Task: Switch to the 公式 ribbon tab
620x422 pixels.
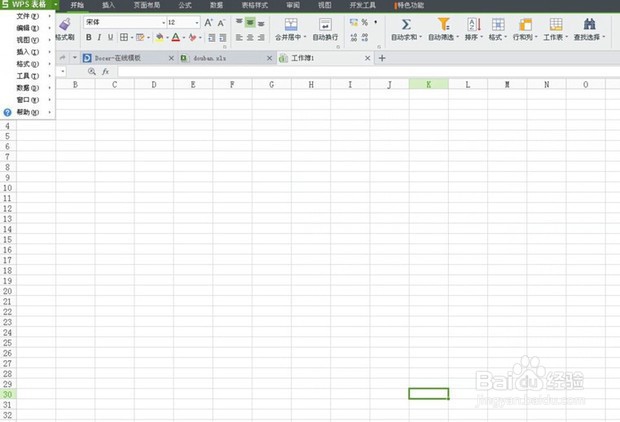Action: [185, 5]
